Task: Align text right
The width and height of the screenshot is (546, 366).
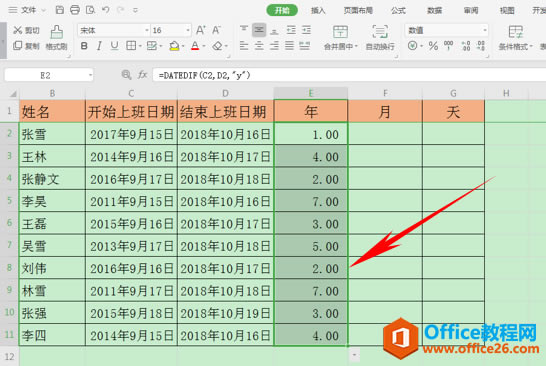Action: coord(274,46)
